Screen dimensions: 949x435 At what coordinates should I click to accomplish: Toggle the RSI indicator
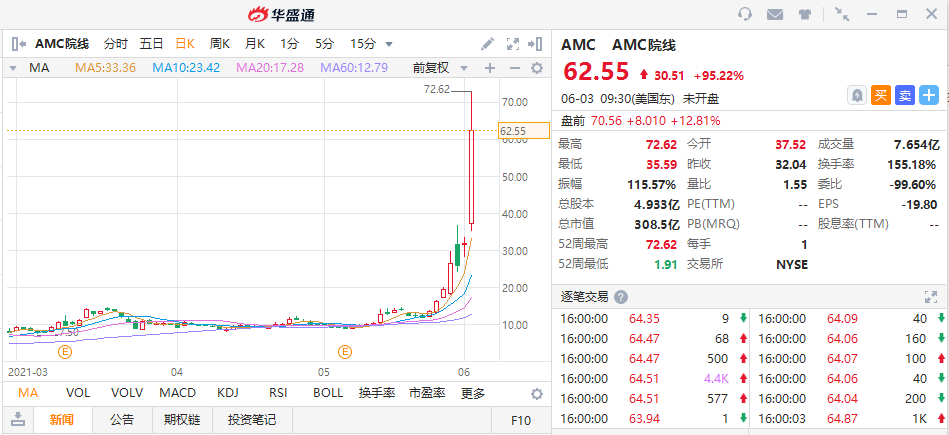[278, 393]
